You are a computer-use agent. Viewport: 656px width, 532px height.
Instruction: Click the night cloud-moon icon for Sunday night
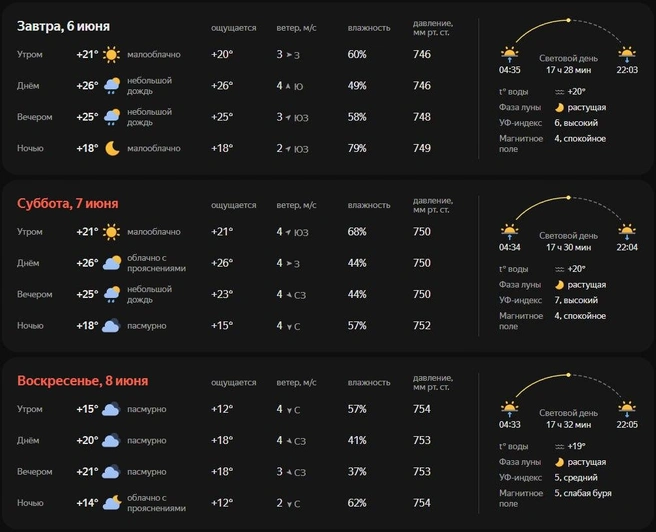tap(112, 503)
